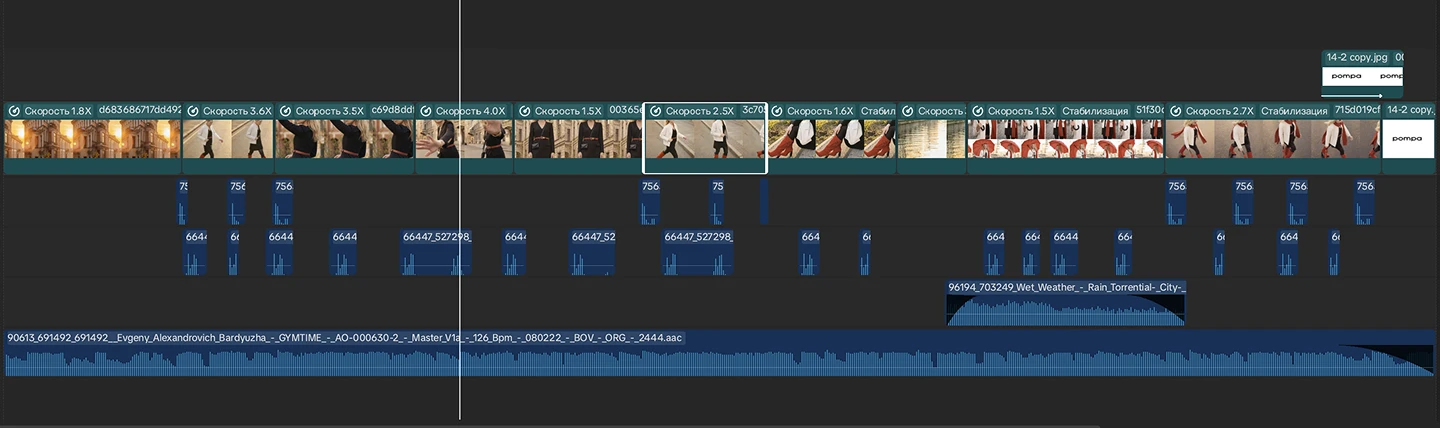Click the Стабилизация label on the 715d019cf clip
The height and width of the screenshot is (428, 1440).
(1294, 111)
